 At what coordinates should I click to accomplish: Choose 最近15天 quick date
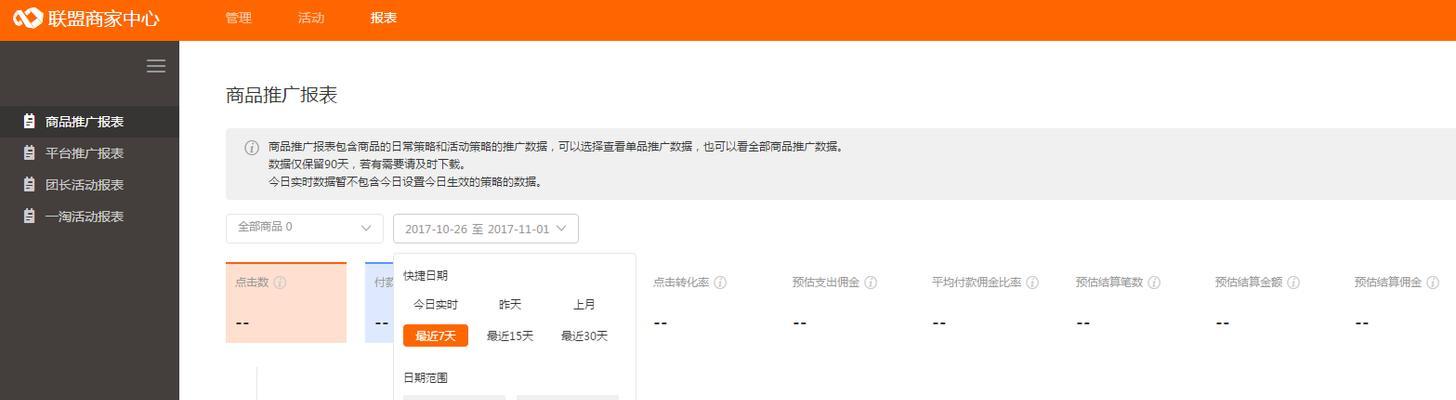pos(510,336)
